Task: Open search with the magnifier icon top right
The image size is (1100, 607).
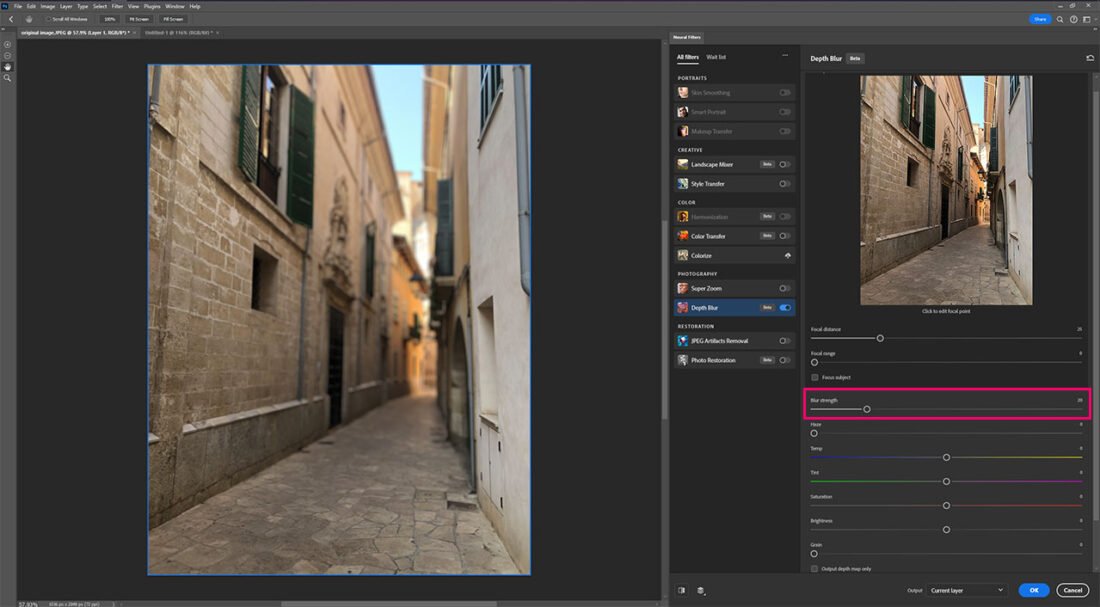Action: pos(1060,20)
